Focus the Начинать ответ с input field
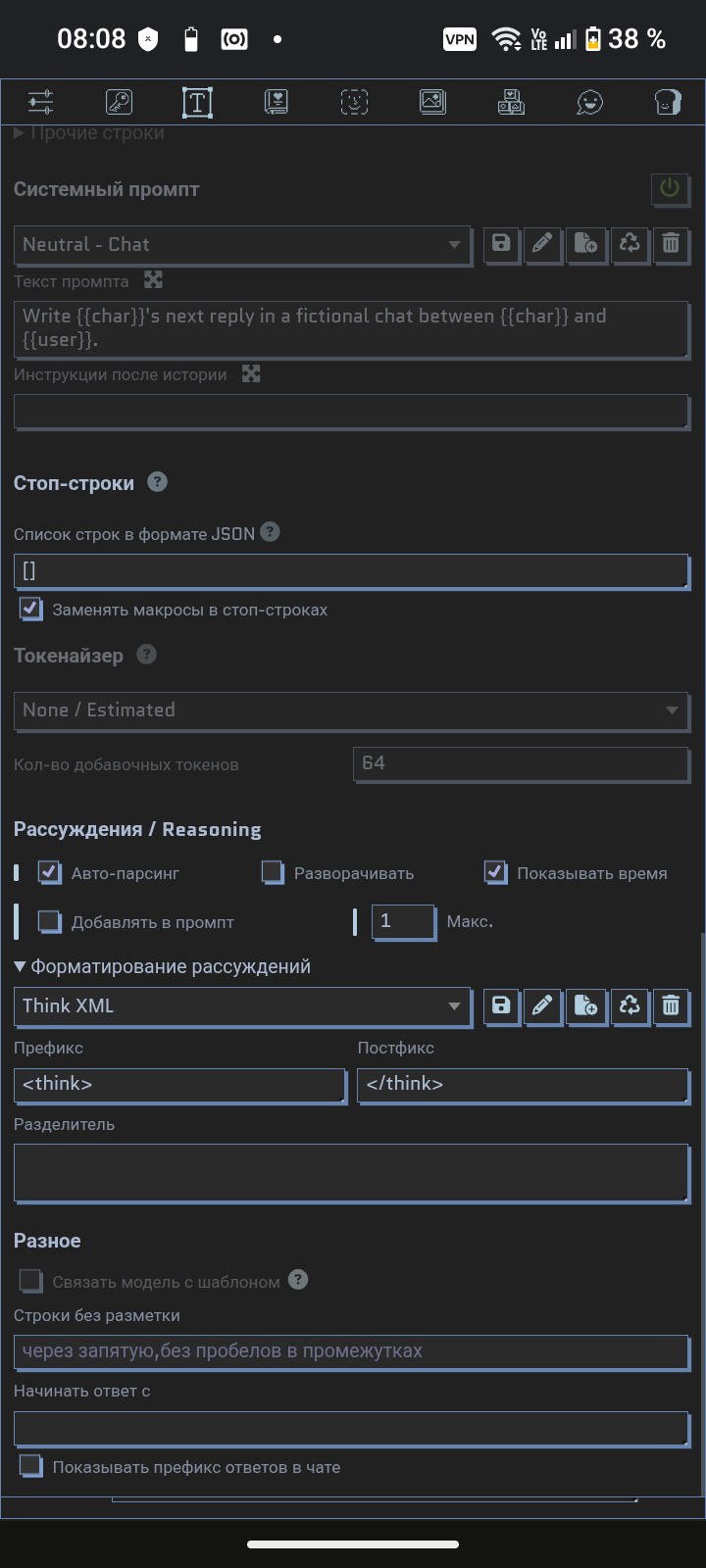The width and height of the screenshot is (706, 1568). click(x=351, y=1429)
